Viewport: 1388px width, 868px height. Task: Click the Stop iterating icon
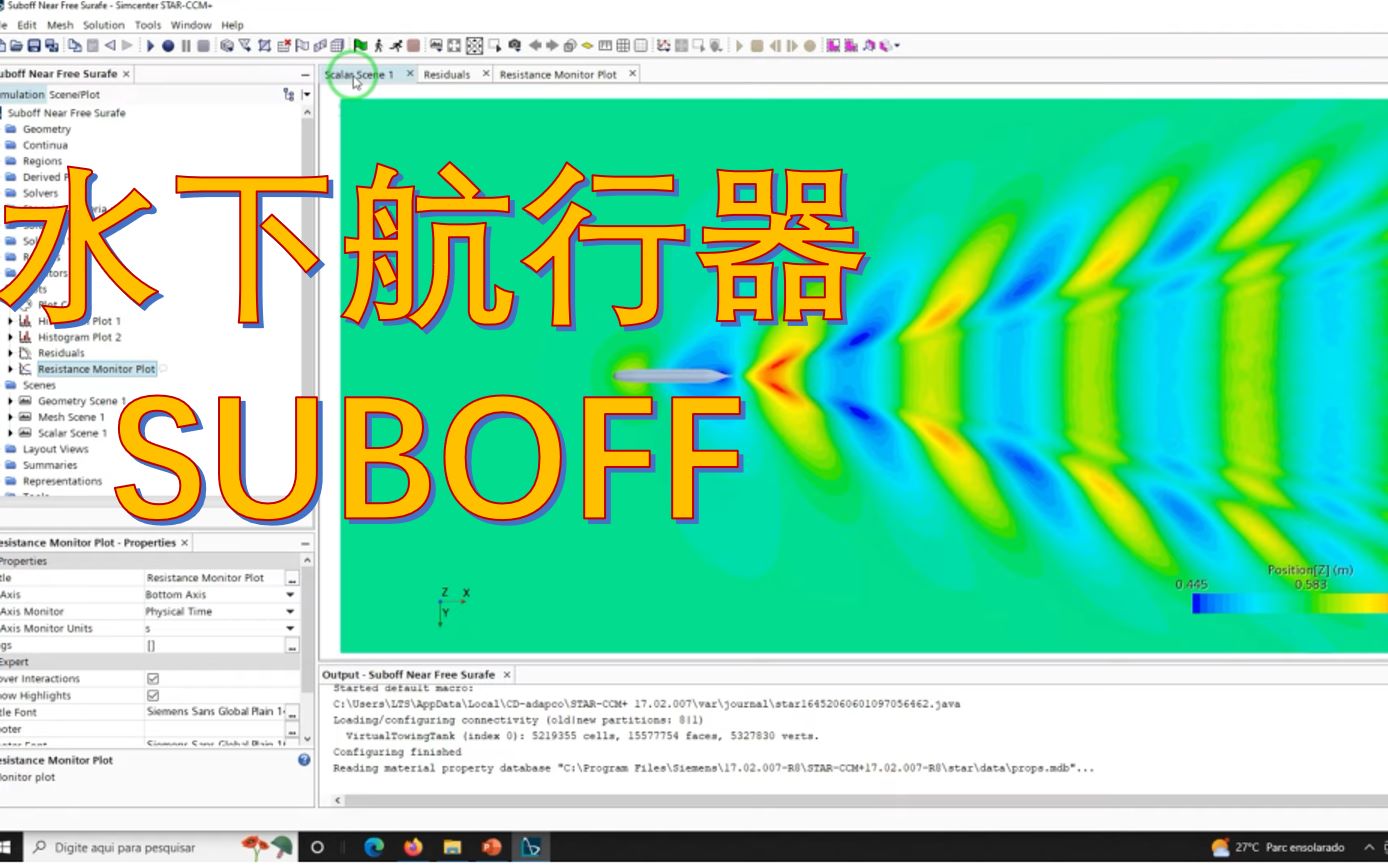pyautogui.click(x=201, y=45)
